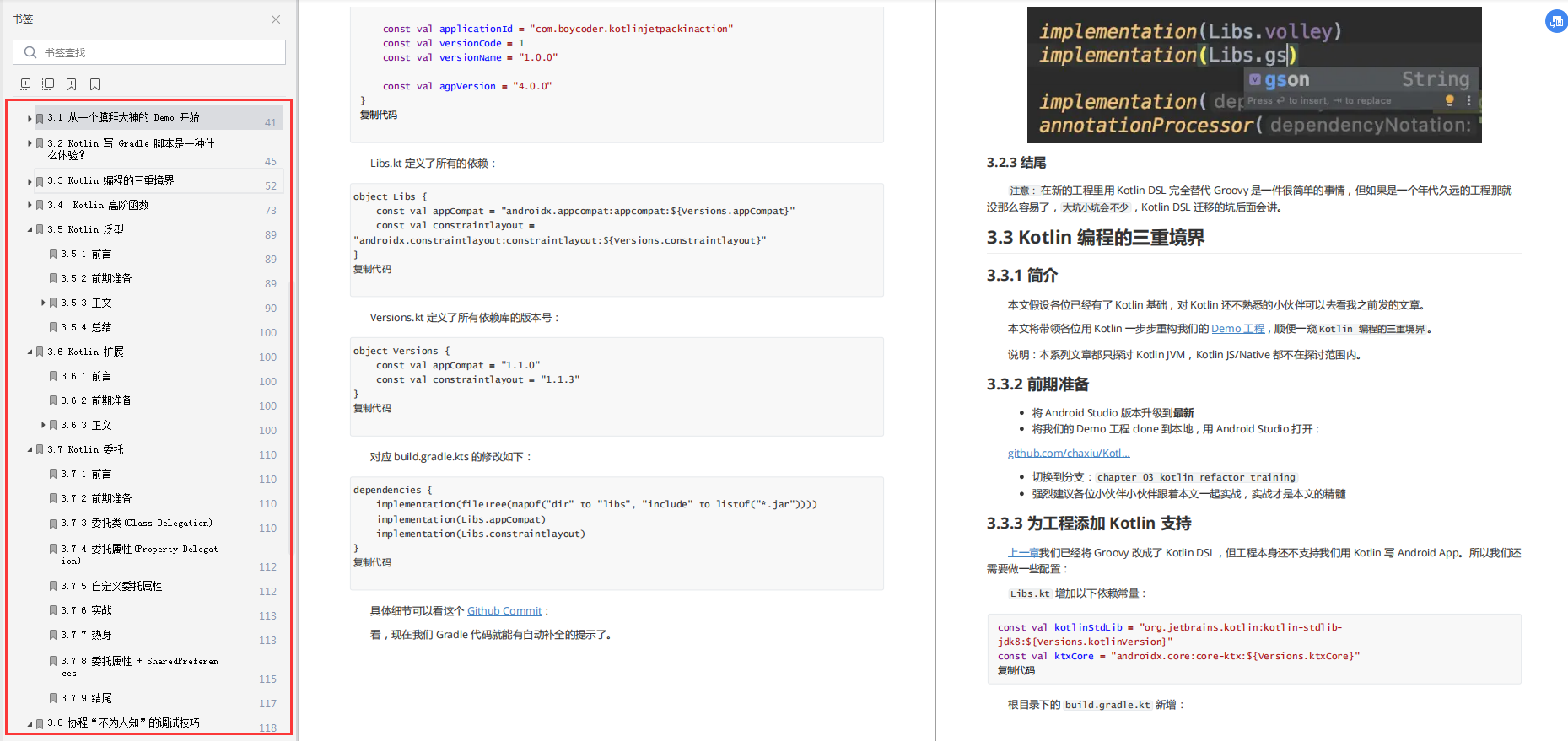This screenshot has height=741, width=1568.
Task: Open bookmark 3.5.3 正文
Action: click(86, 303)
